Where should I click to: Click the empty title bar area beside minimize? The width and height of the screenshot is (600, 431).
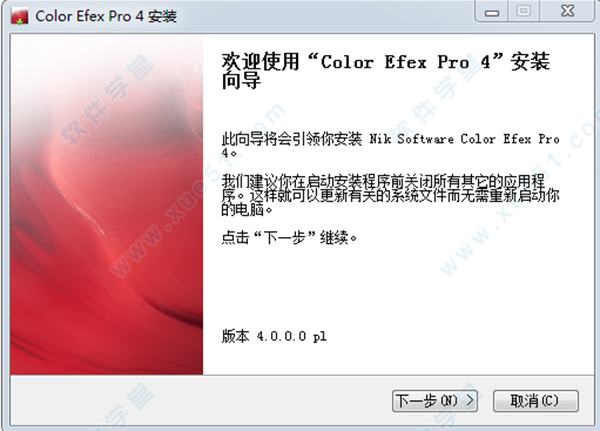[325, 15]
